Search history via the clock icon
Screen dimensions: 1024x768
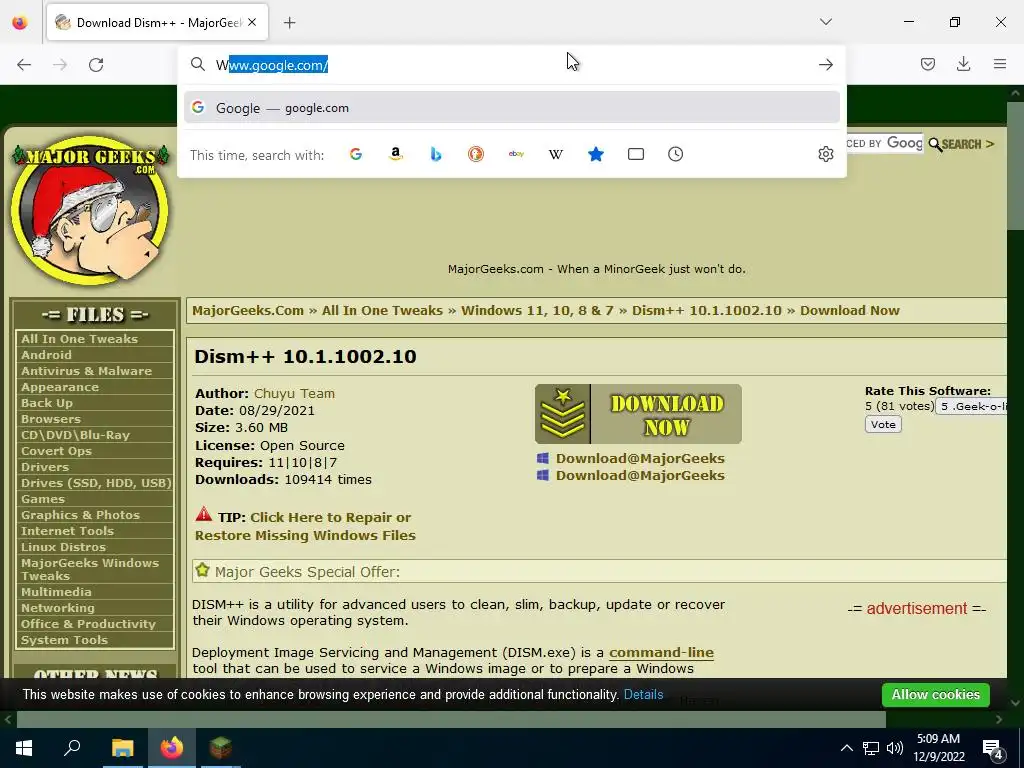675,154
